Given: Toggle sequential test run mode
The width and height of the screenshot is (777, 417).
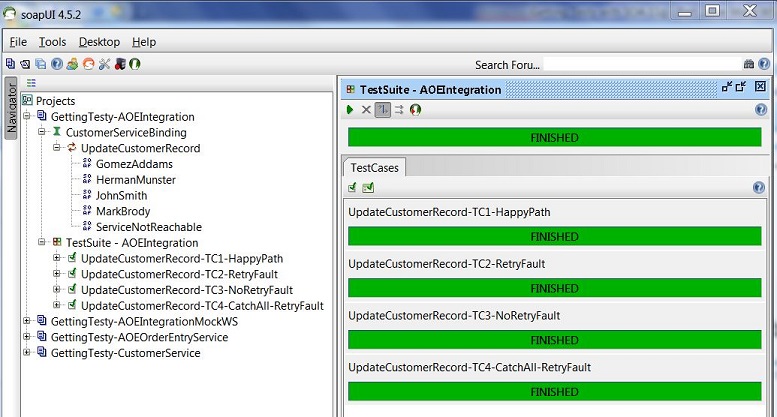Looking at the screenshot, I should pyautogui.click(x=382, y=109).
